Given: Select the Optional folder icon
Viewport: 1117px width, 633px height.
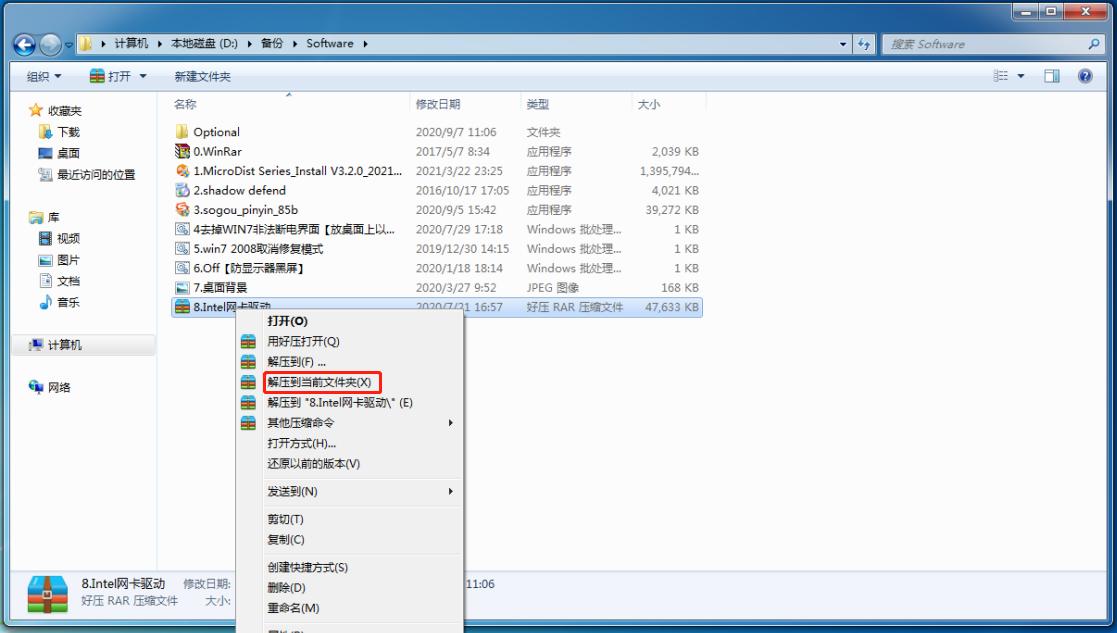Looking at the screenshot, I should (182, 132).
